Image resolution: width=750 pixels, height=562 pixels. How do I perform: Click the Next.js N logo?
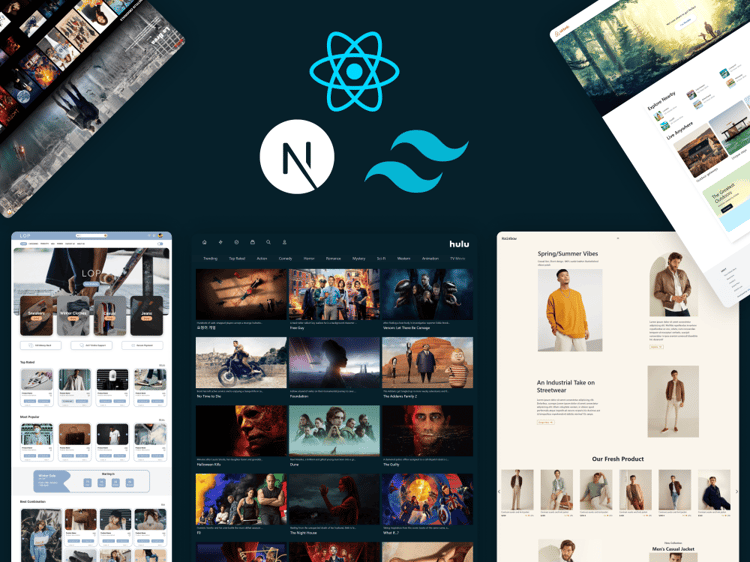click(297, 157)
